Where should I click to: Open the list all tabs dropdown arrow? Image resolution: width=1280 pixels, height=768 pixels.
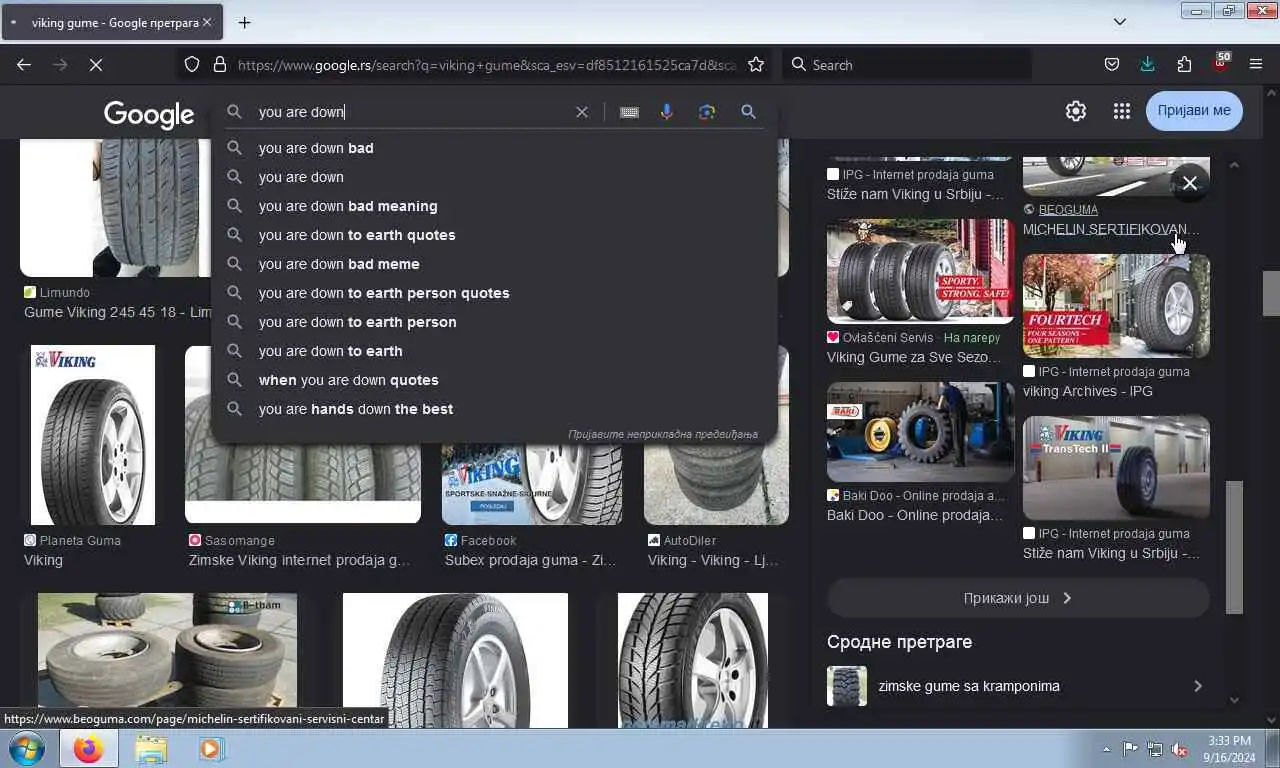pyautogui.click(x=1120, y=22)
